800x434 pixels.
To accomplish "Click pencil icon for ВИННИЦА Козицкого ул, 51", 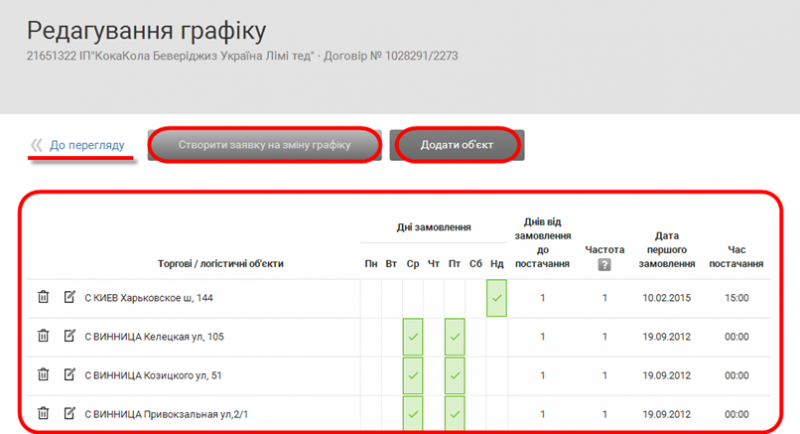I will tap(70, 375).
